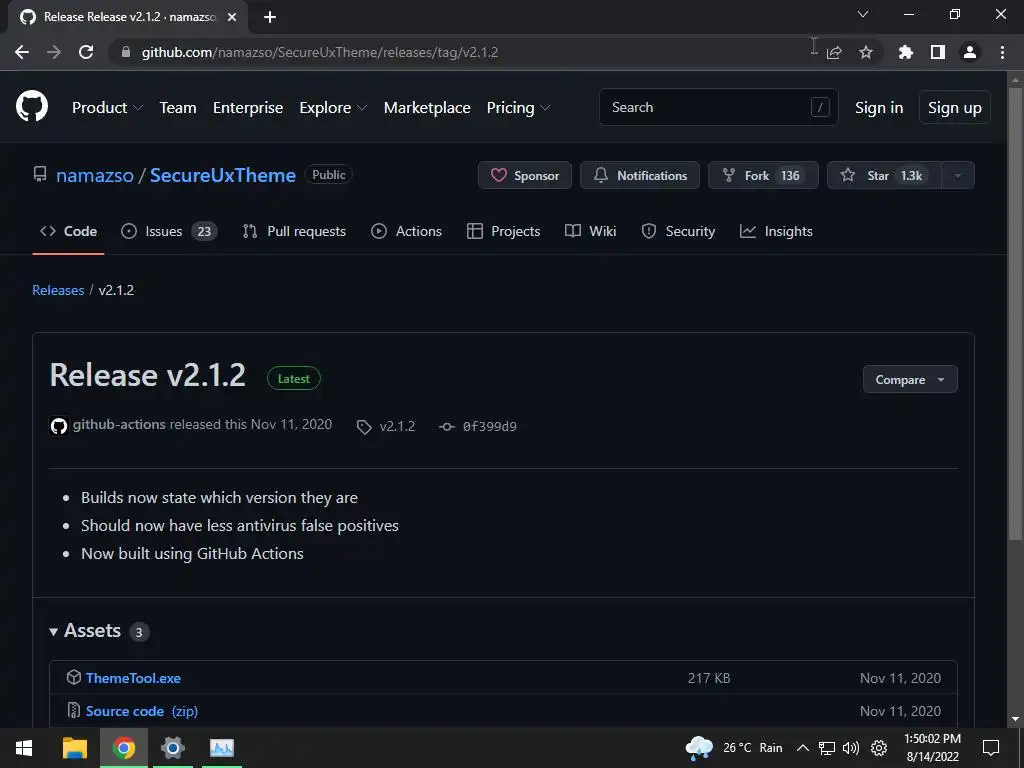Click the v2.1.2 tag icon
The height and width of the screenshot is (768, 1024).
(364, 427)
